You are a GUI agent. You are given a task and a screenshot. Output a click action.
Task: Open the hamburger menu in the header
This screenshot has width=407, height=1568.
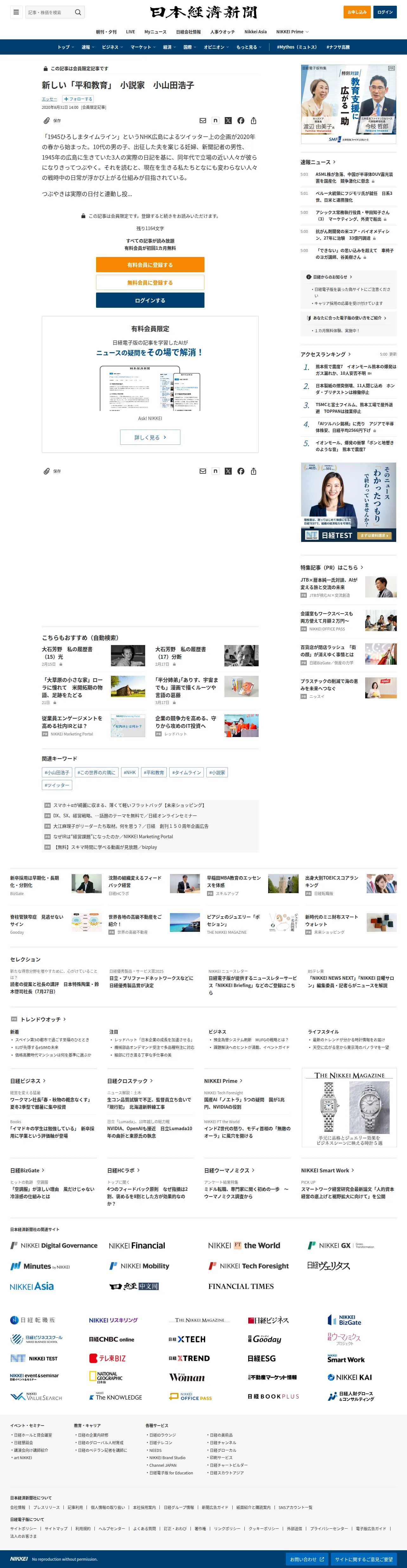(x=16, y=12)
